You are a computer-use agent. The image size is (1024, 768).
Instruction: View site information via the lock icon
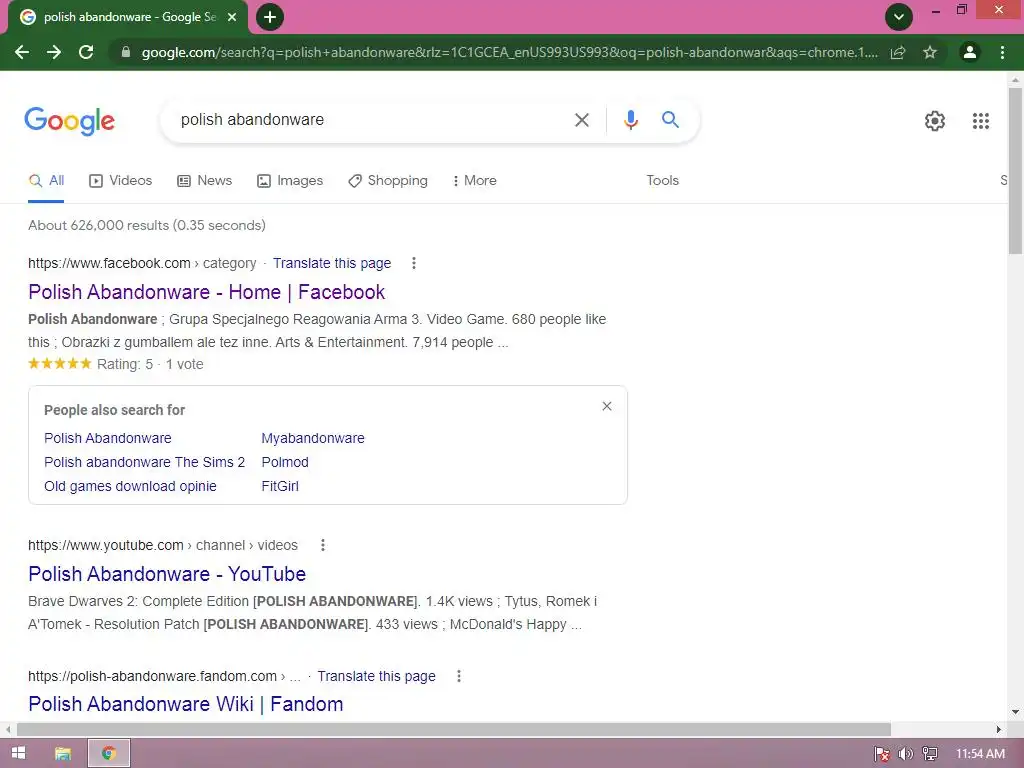126,52
